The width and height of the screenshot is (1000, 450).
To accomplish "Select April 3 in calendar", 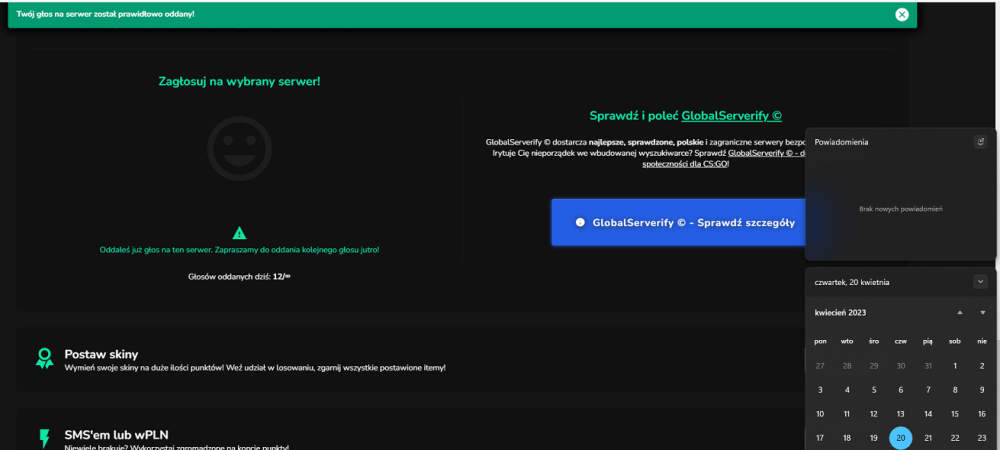I will [x=820, y=390].
